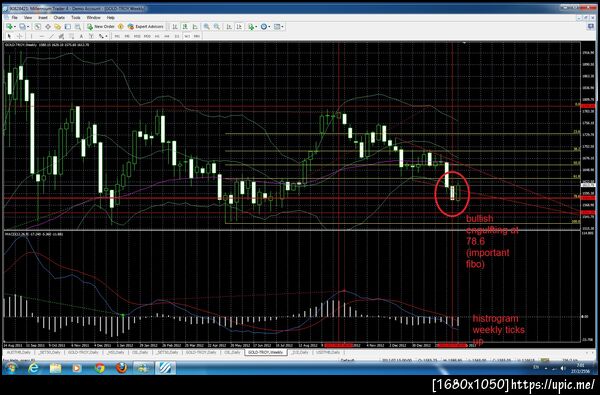Select the Trendline drawing tool

tap(51, 36)
